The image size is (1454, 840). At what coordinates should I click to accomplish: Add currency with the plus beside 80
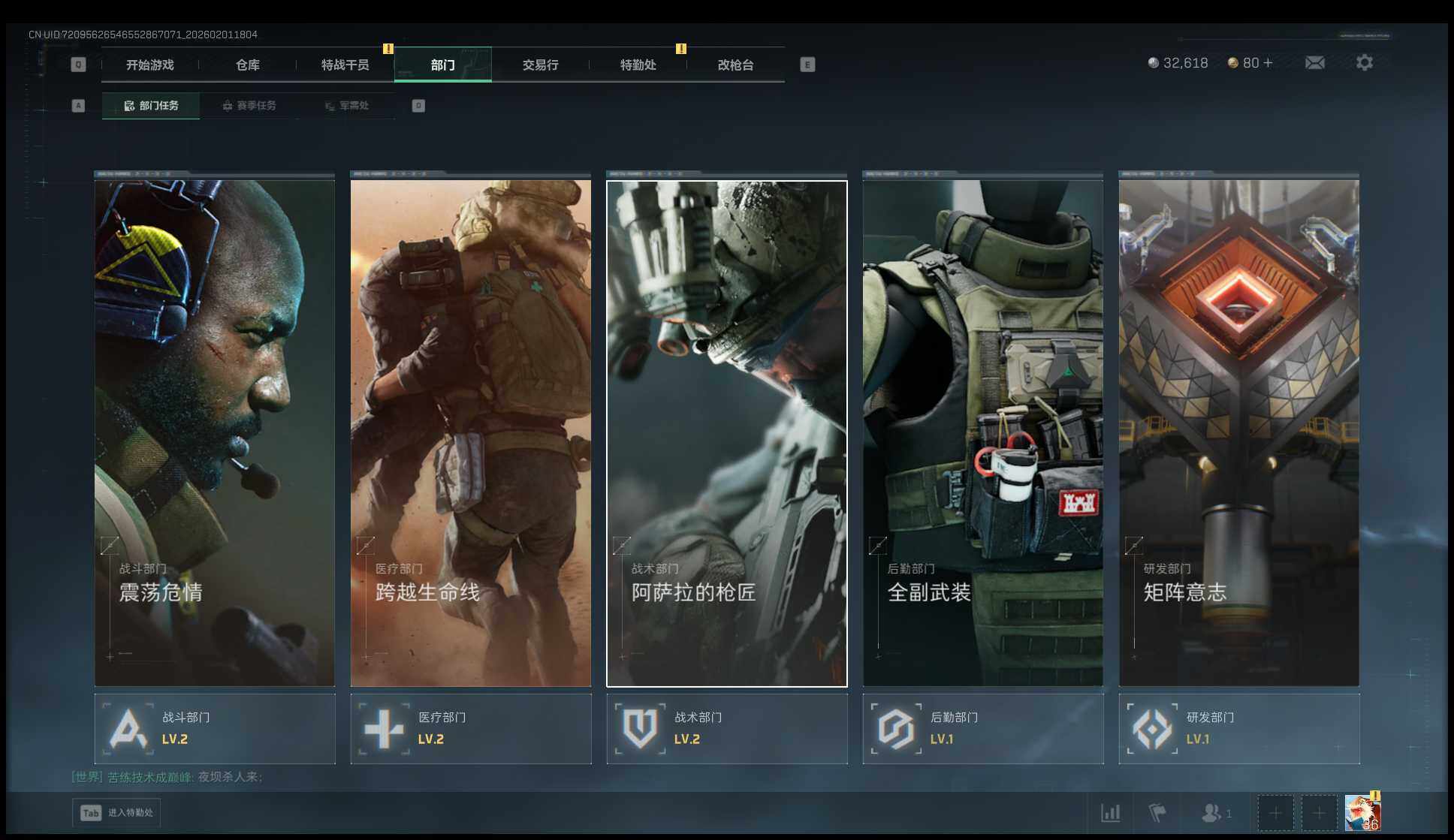(x=1268, y=63)
